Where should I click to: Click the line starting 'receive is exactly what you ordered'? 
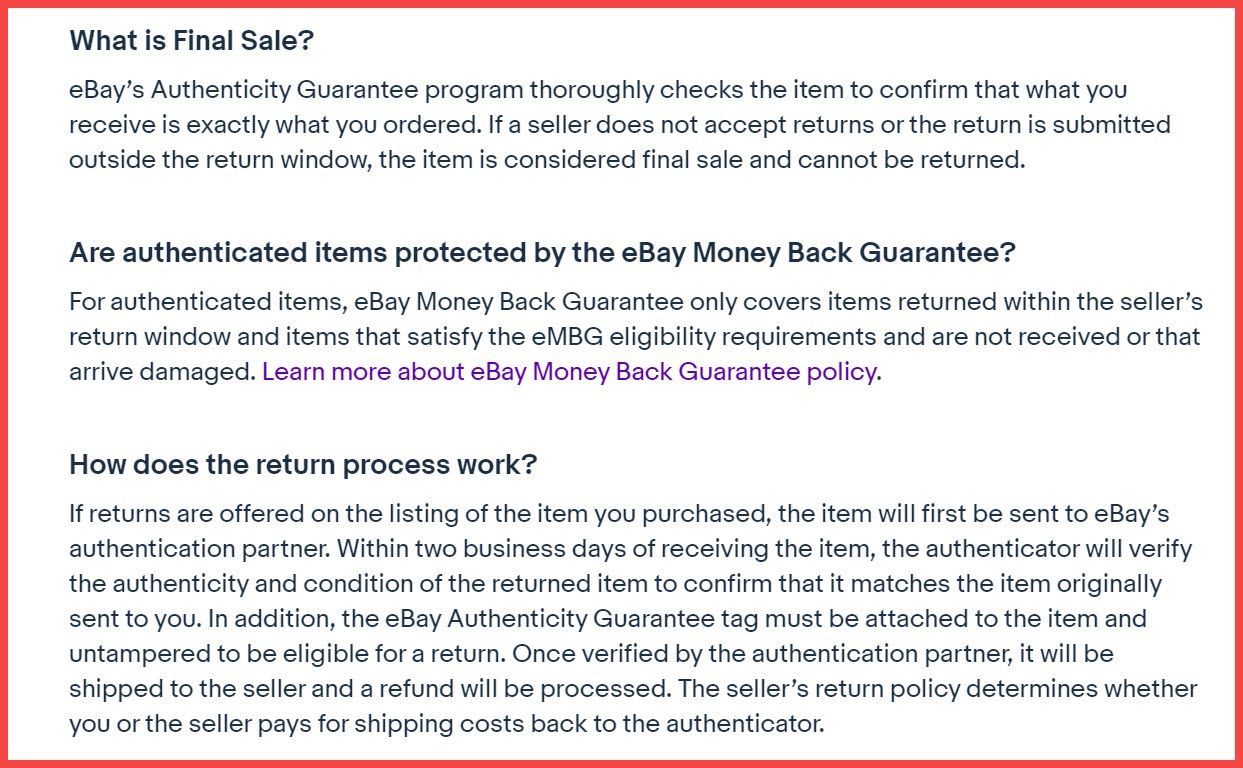click(620, 125)
